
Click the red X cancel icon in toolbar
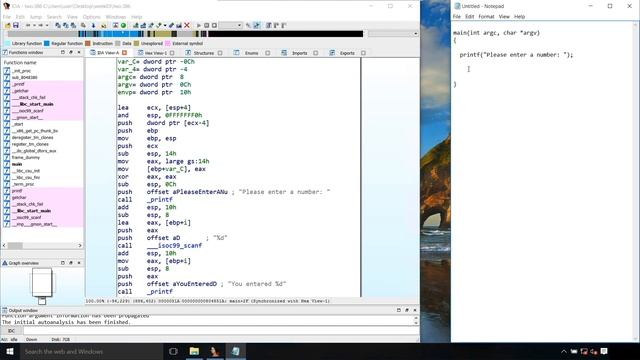pos(187,25)
